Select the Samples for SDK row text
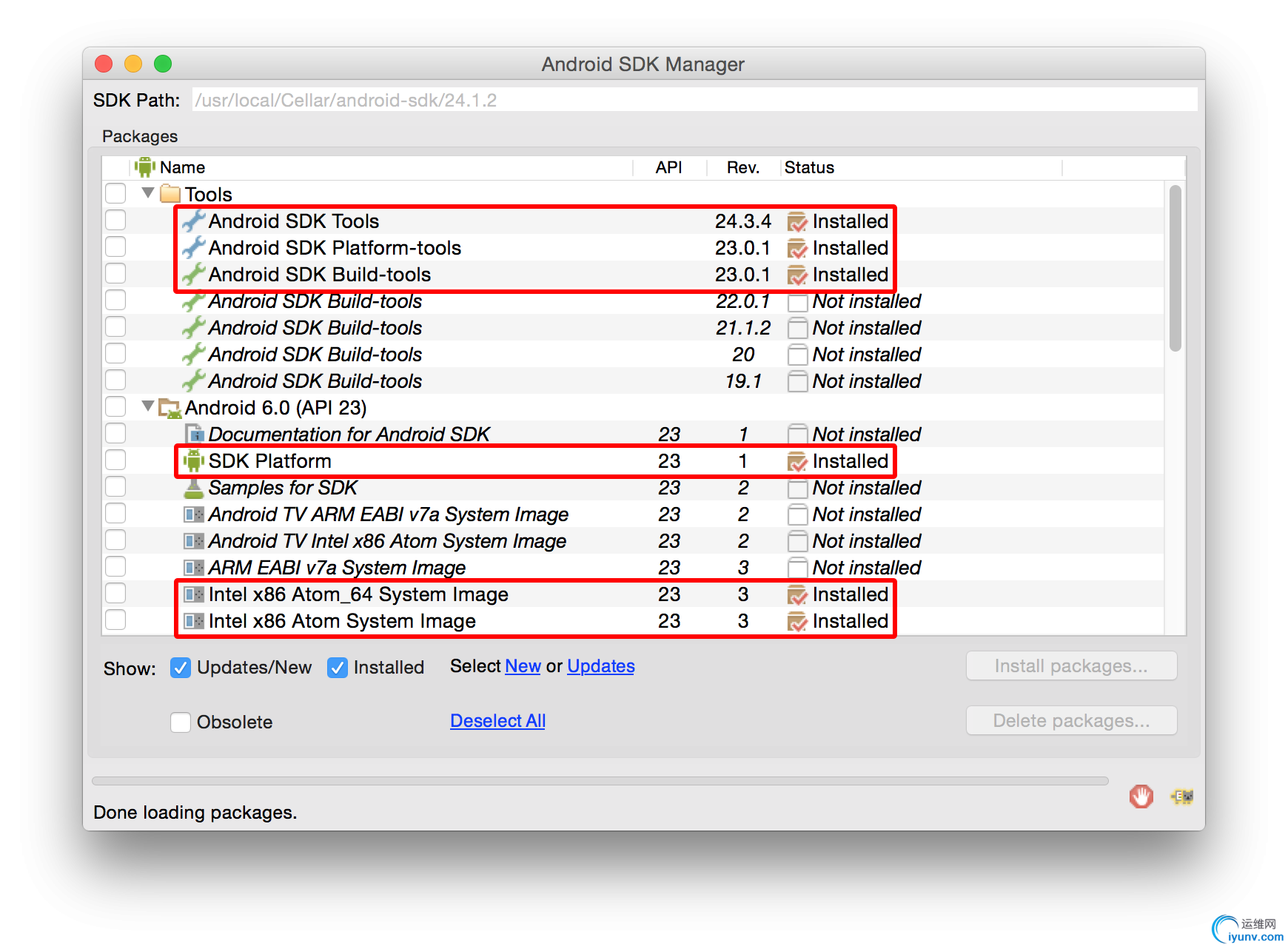1288x949 pixels. tap(283, 488)
